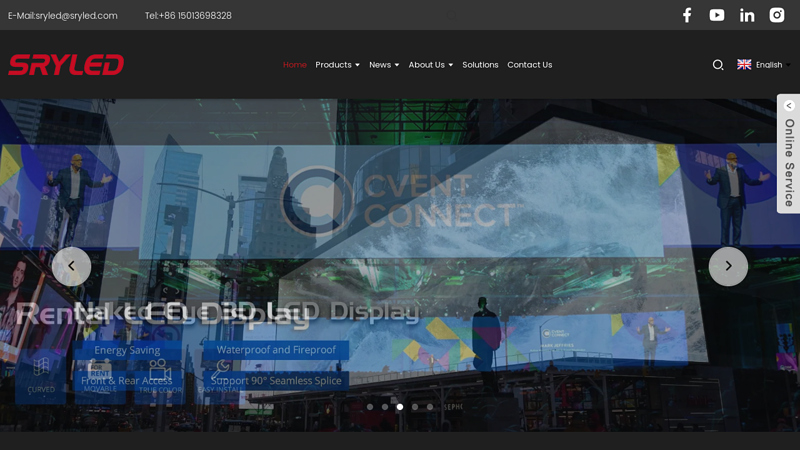The image size is (800, 450).
Task: Open the Solutions menu item
Action: tap(480, 65)
